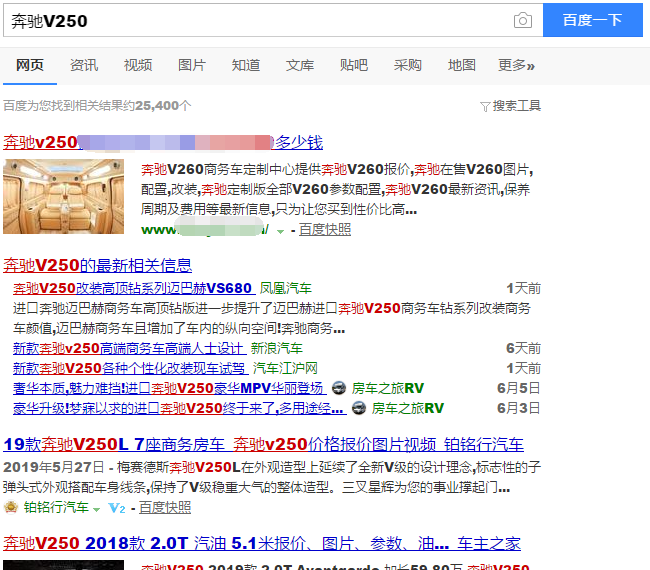Click the 1天前 date of the 凤凰汽车 item
The width and height of the screenshot is (650, 570).
524,288
